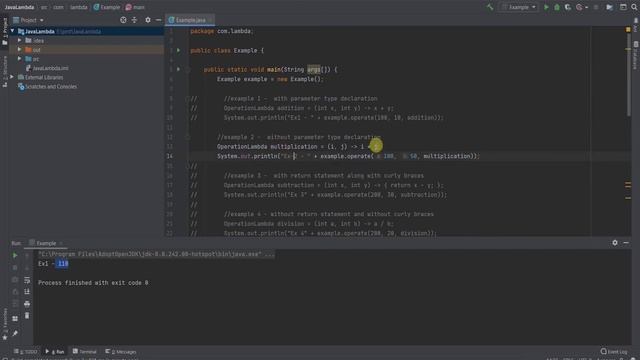The width and height of the screenshot is (640, 360).
Task: Open the Run tool window button
Action: click(55, 351)
